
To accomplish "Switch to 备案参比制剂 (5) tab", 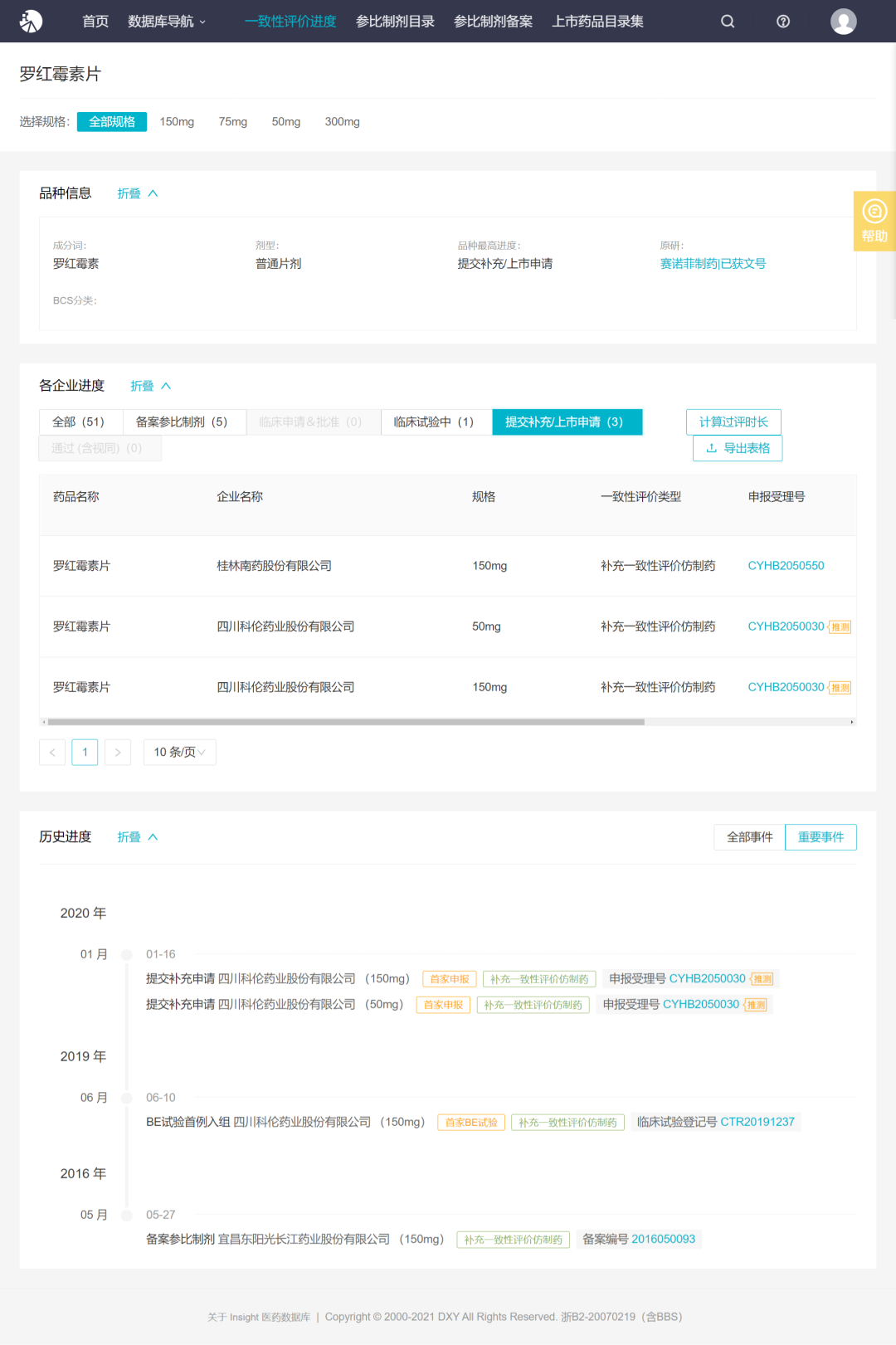I will coord(184,422).
